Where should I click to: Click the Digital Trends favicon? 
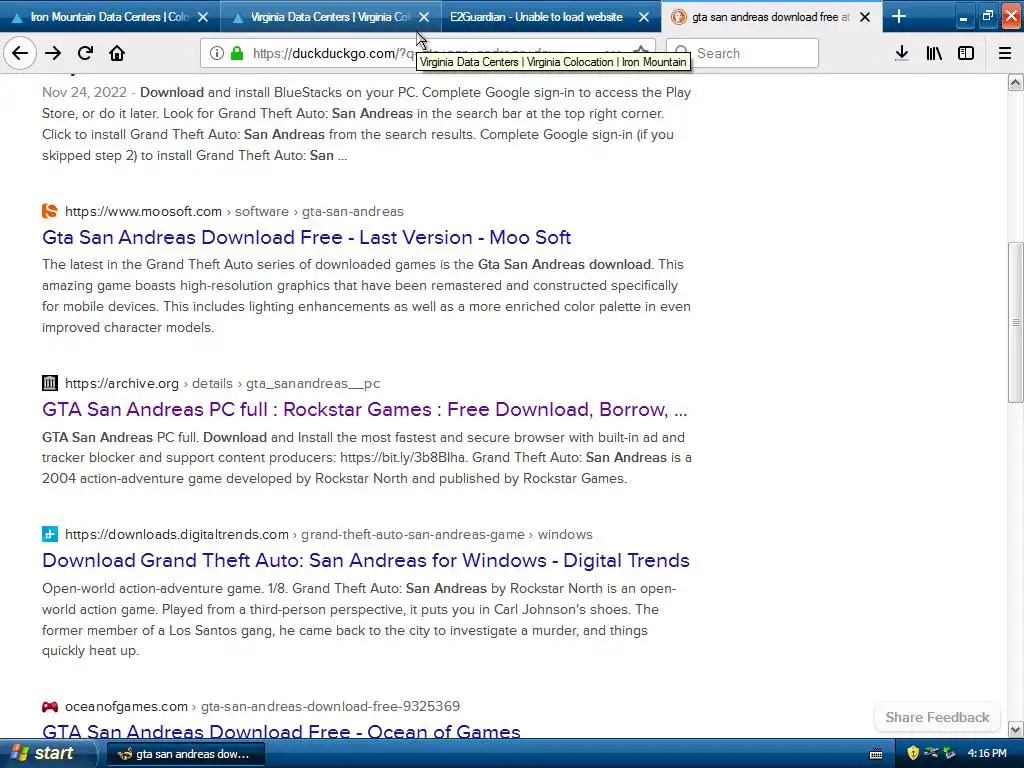(x=50, y=534)
